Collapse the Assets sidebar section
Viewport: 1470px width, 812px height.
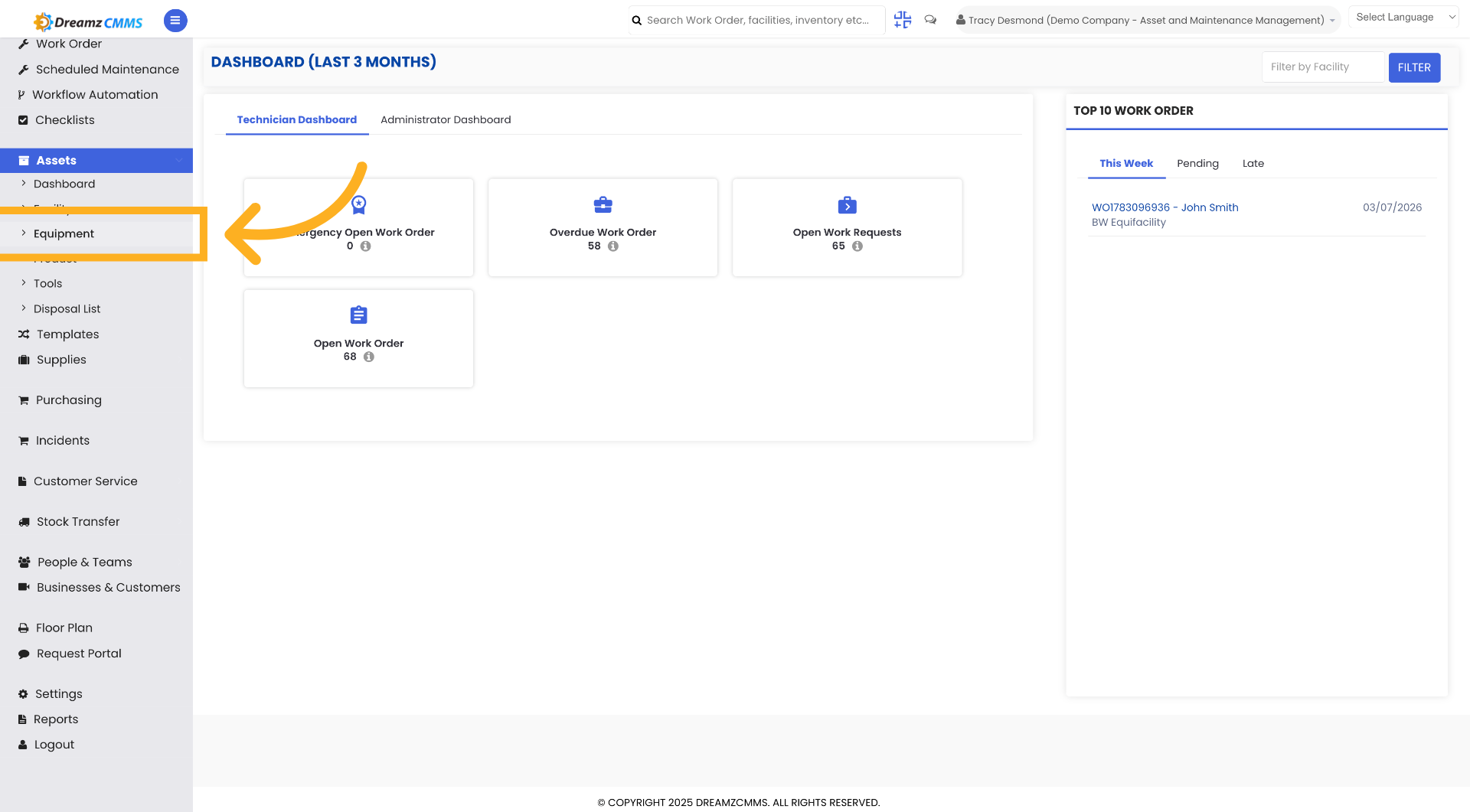96,160
